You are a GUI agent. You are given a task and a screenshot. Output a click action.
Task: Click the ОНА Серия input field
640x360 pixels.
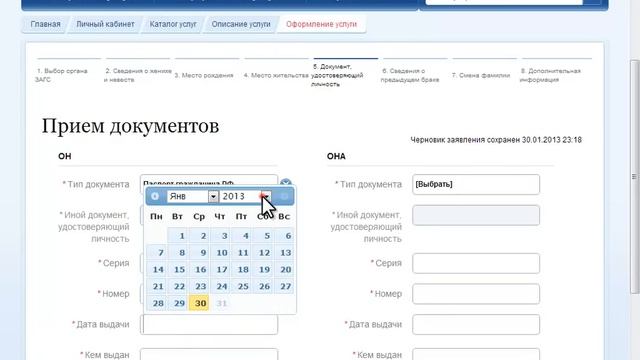476,263
